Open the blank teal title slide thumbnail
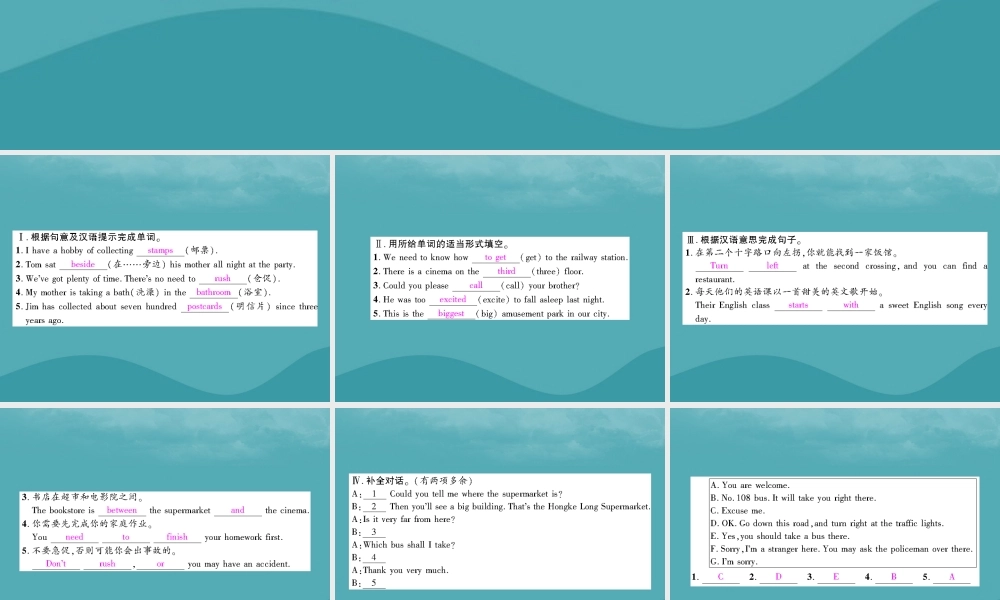 pyautogui.click(x=500, y=75)
